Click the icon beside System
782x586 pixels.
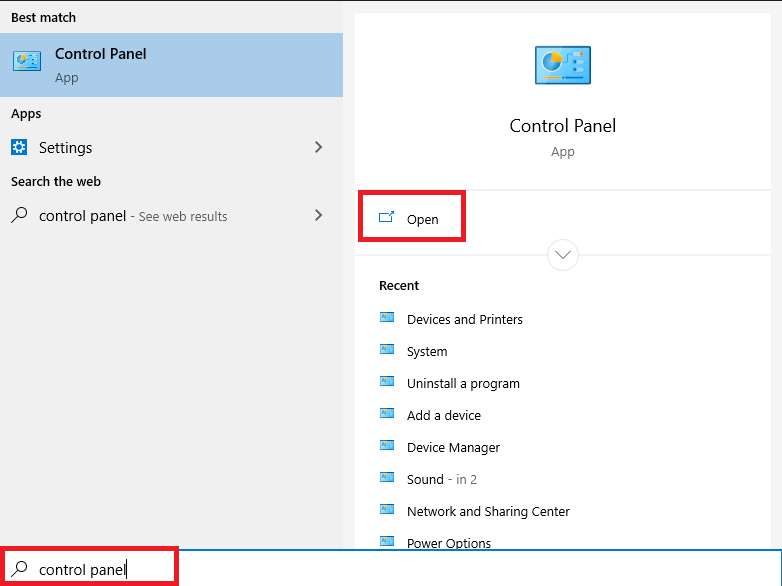tap(387, 349)
